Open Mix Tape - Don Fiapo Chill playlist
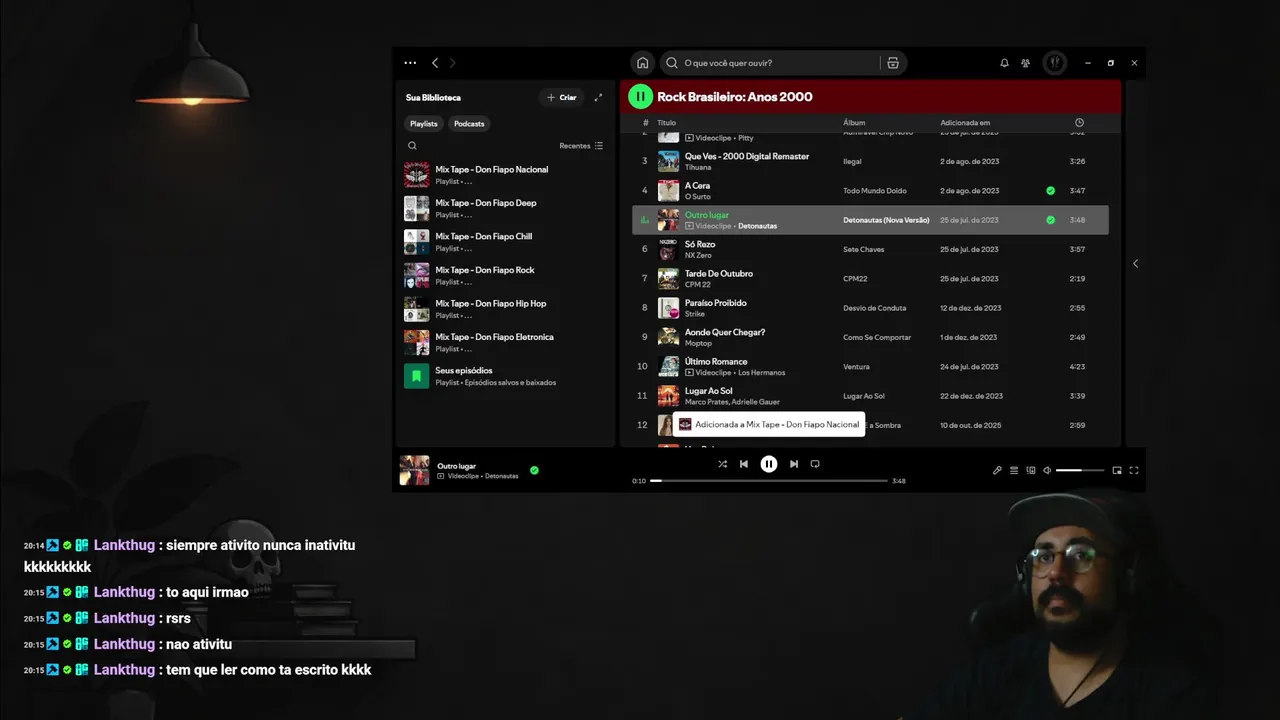 [x=505, y=242]
